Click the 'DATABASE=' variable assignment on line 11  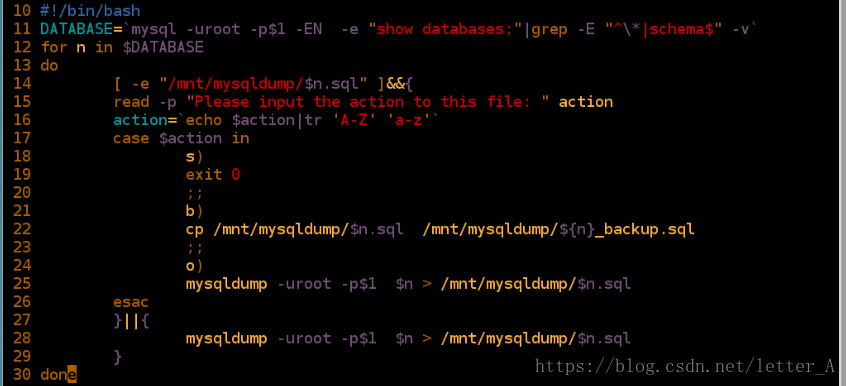click(x=81, y=29)
